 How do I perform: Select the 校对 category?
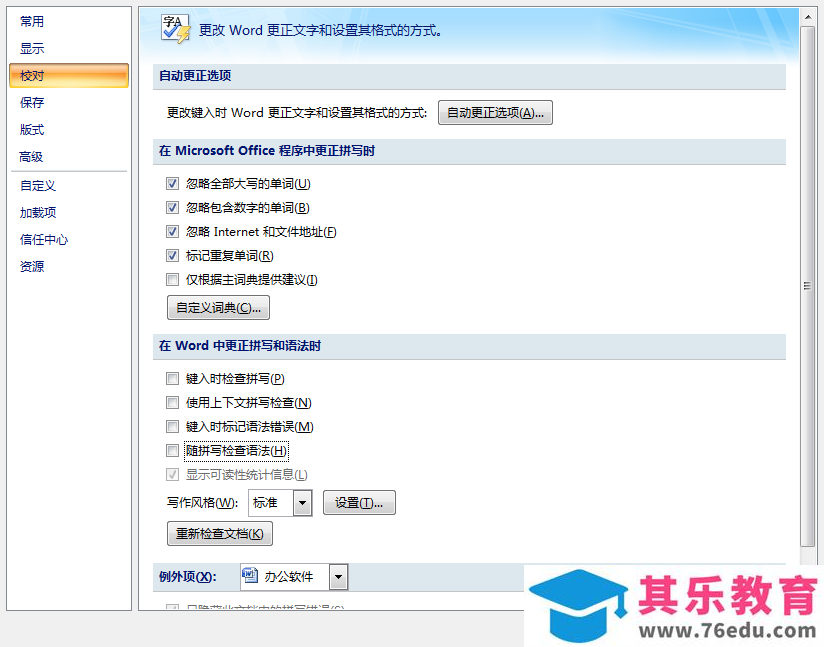click(69, 75)
